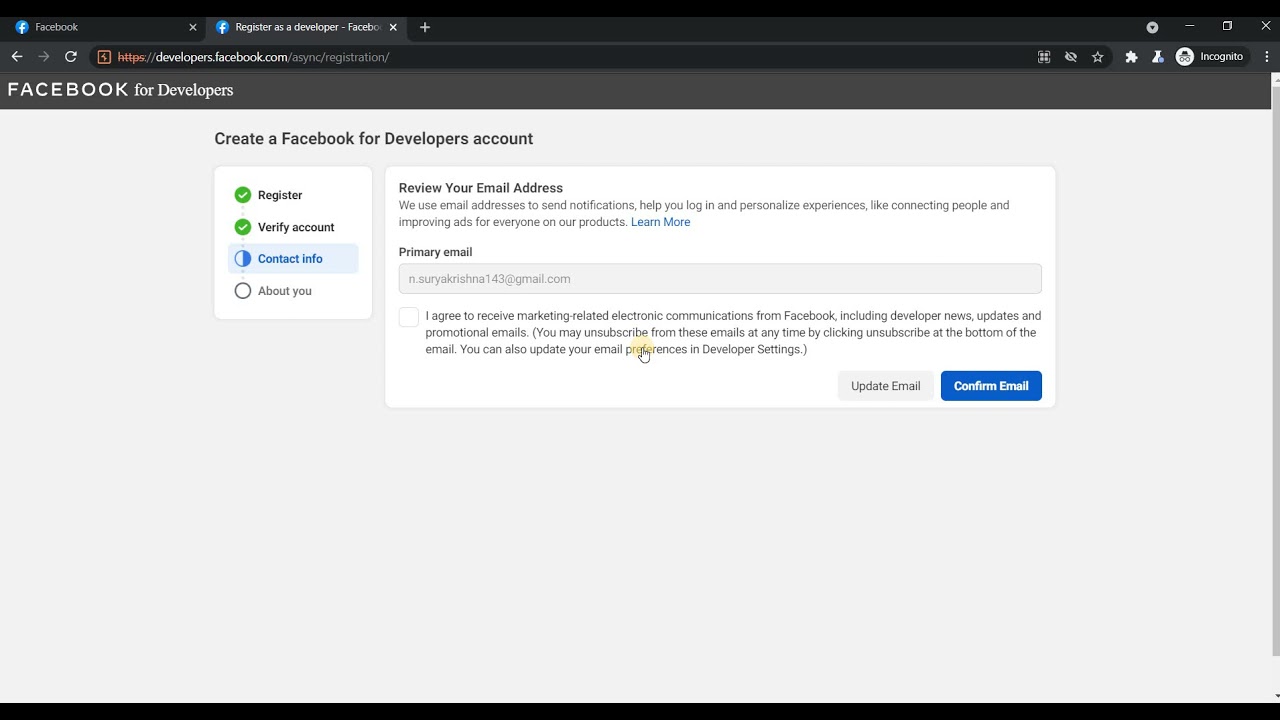The width and height of the screenshot is (1280, 720).
Task: Select the Verify account step
Action: click(x=293, y=227)
